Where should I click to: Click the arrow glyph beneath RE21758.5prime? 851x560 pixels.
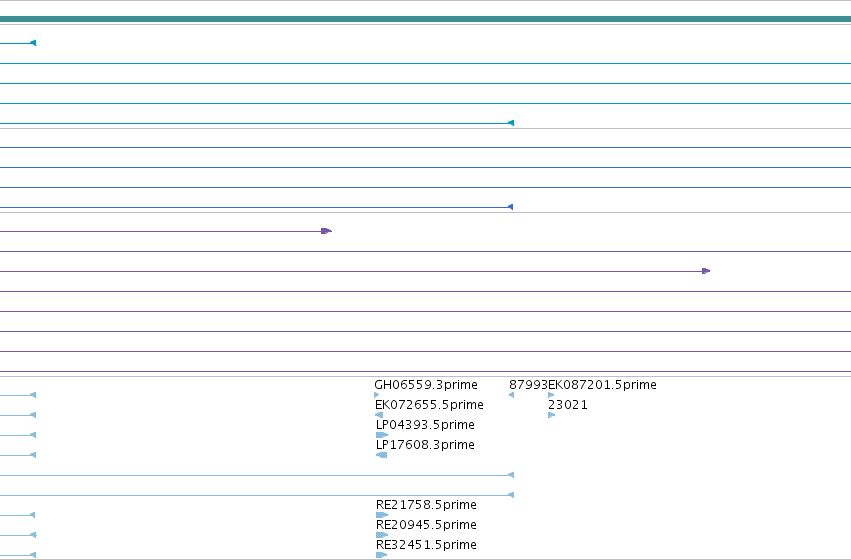[x=382, y=515]
